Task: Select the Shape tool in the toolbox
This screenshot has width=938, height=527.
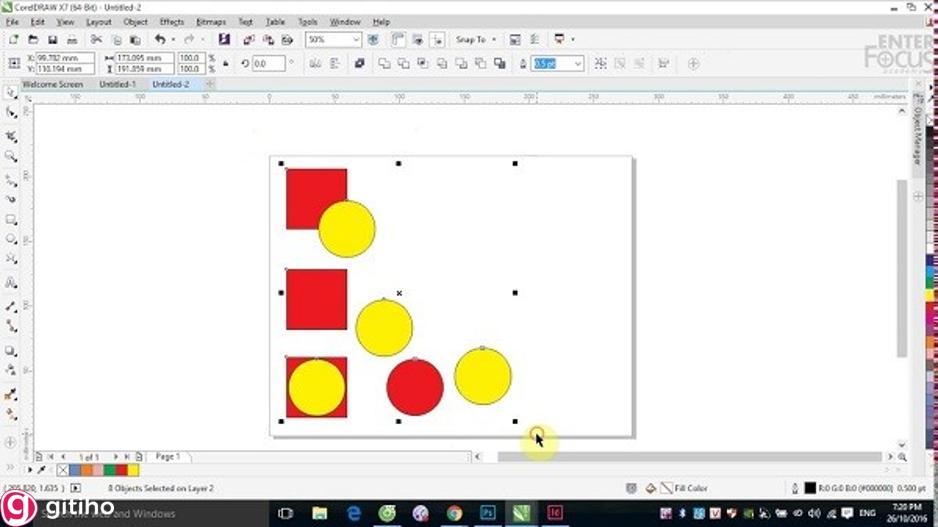Action: [x=11, y=112]
